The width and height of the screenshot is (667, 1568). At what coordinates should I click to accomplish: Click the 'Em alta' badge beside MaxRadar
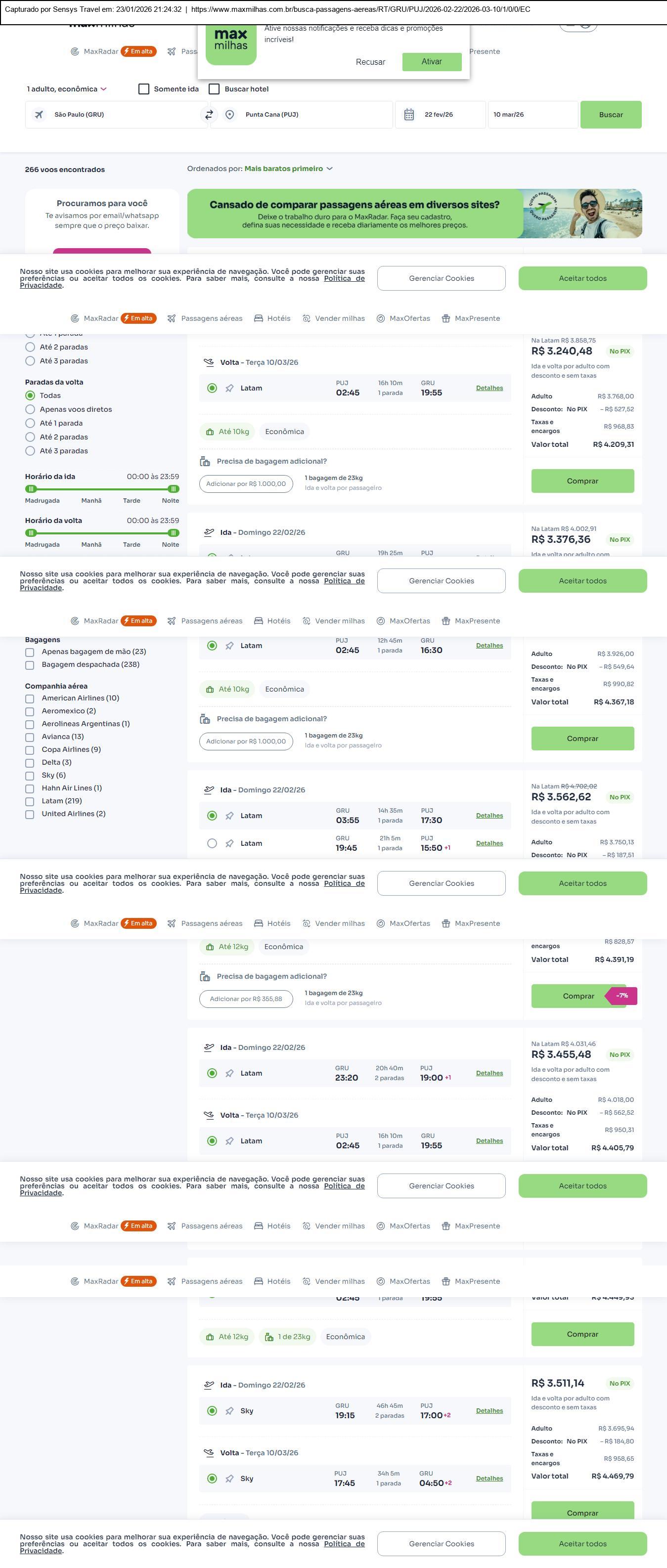point(139,52)
